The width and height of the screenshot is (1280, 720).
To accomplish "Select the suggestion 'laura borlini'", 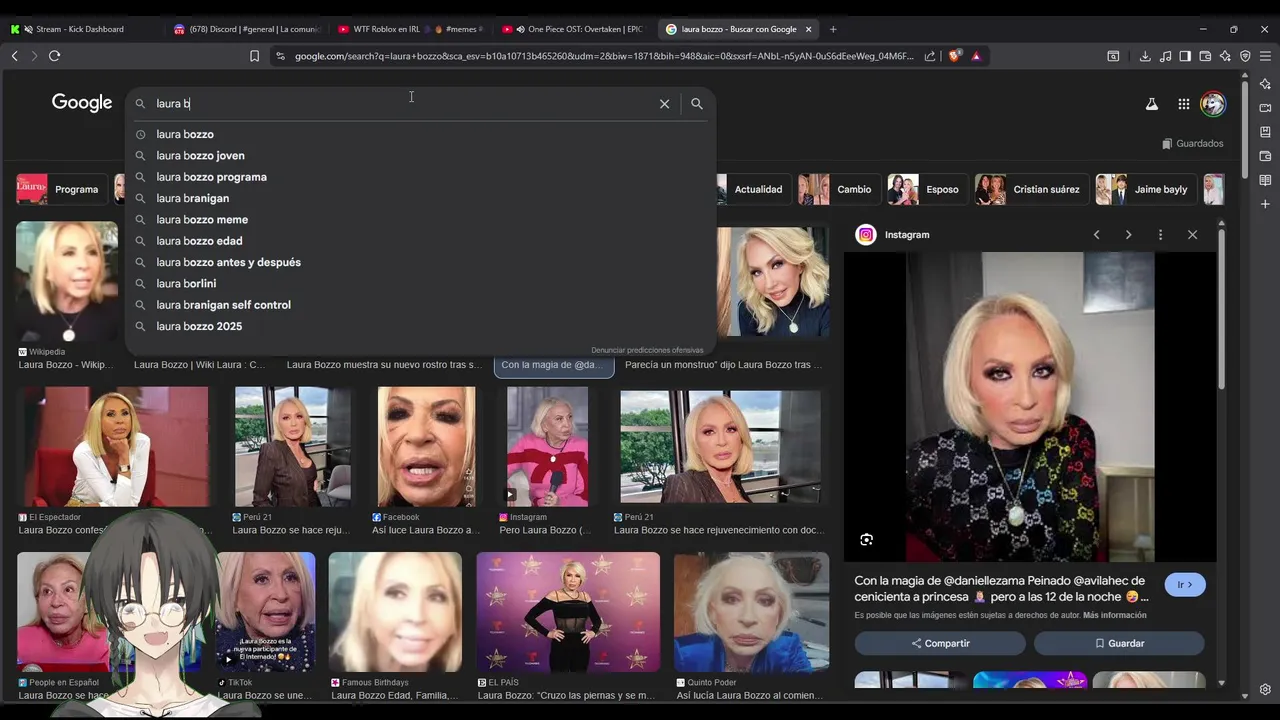I will point(420,284).
